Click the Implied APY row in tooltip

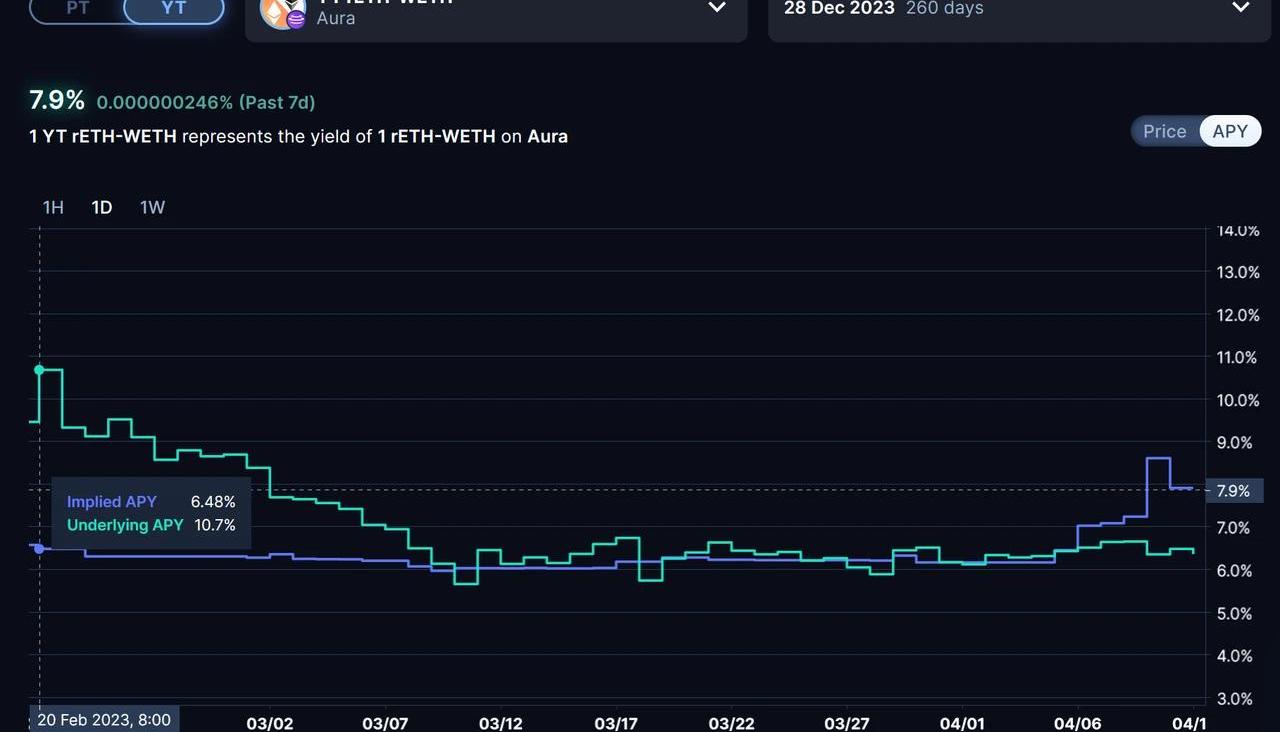[x=151, y=502]
